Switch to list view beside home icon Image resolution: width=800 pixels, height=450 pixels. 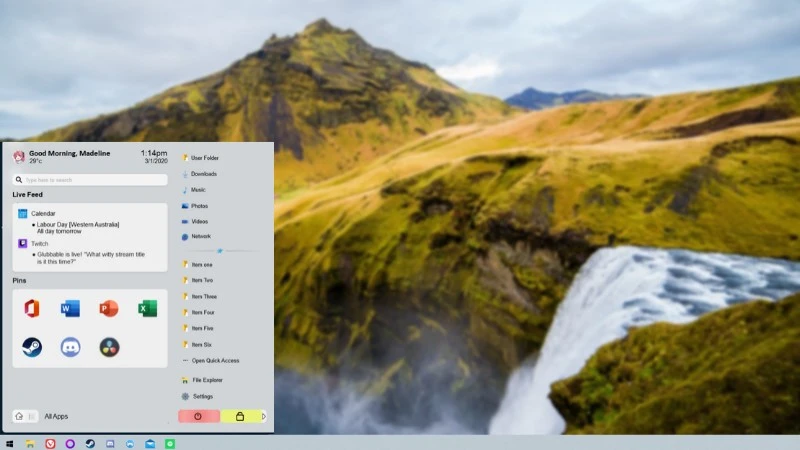pos(32,416)
